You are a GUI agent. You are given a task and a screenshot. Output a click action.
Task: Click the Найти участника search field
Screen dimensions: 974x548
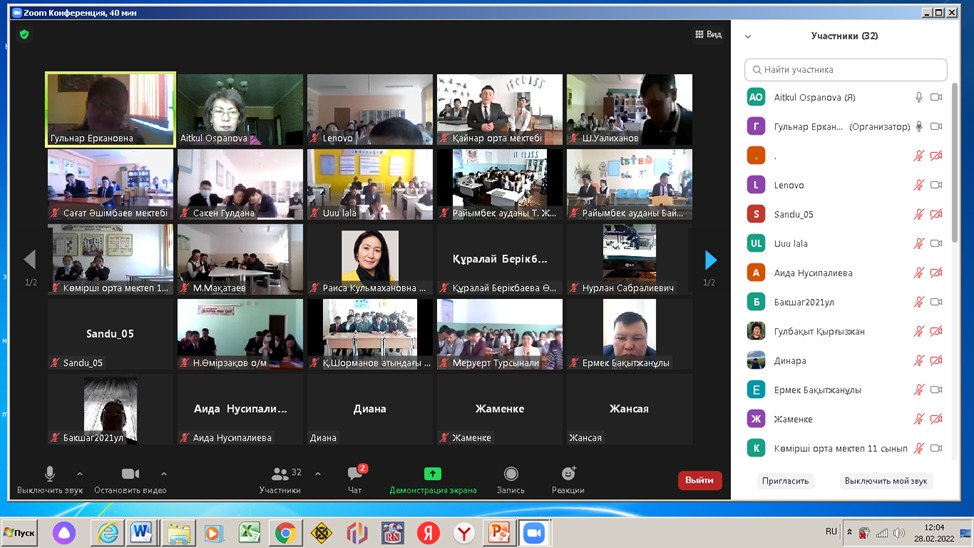[x=845, y=70]
